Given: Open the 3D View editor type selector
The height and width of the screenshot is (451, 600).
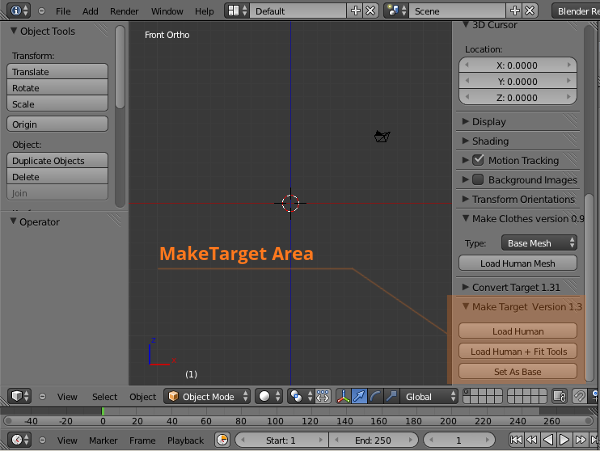Looking at the screenshot, I should 20,396.
